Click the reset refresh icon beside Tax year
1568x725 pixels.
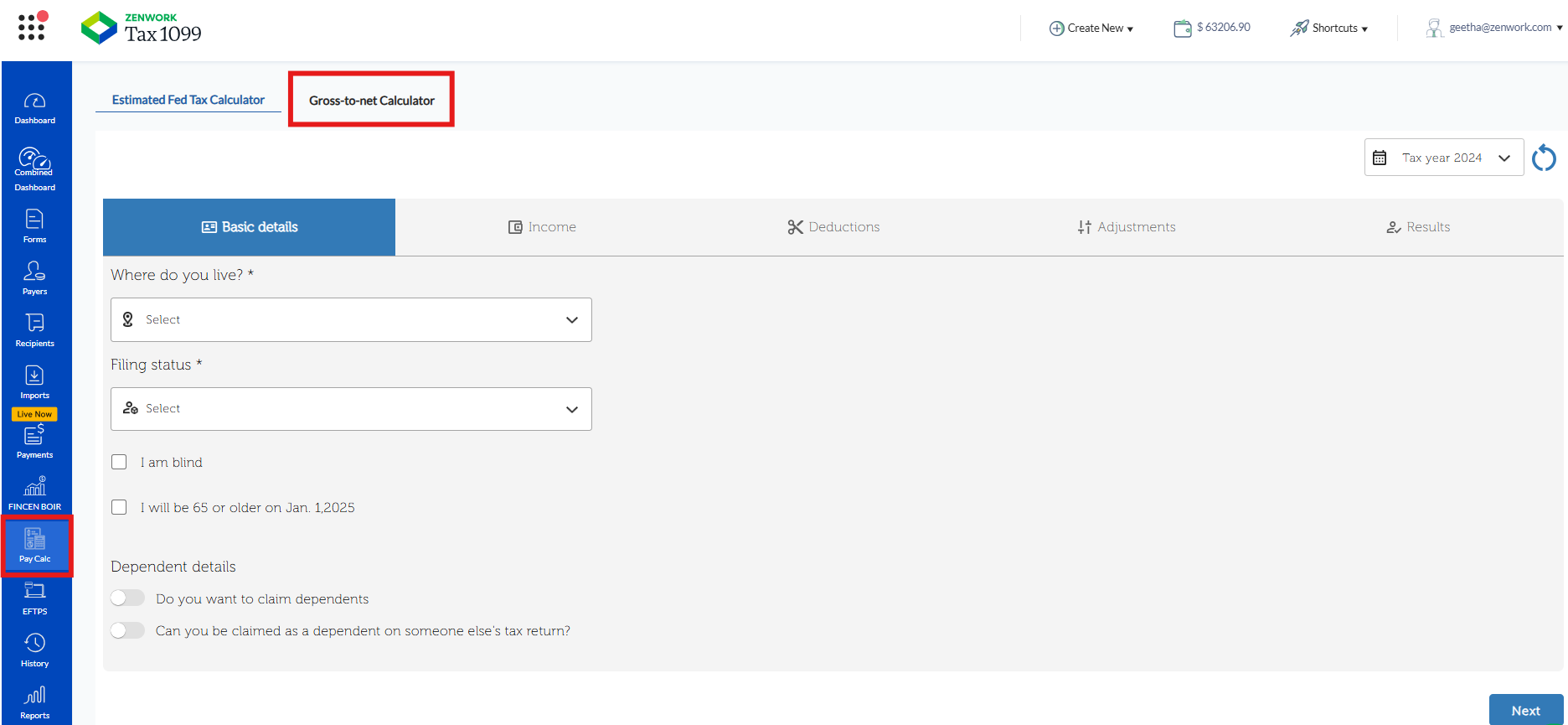pos(1544,158)
